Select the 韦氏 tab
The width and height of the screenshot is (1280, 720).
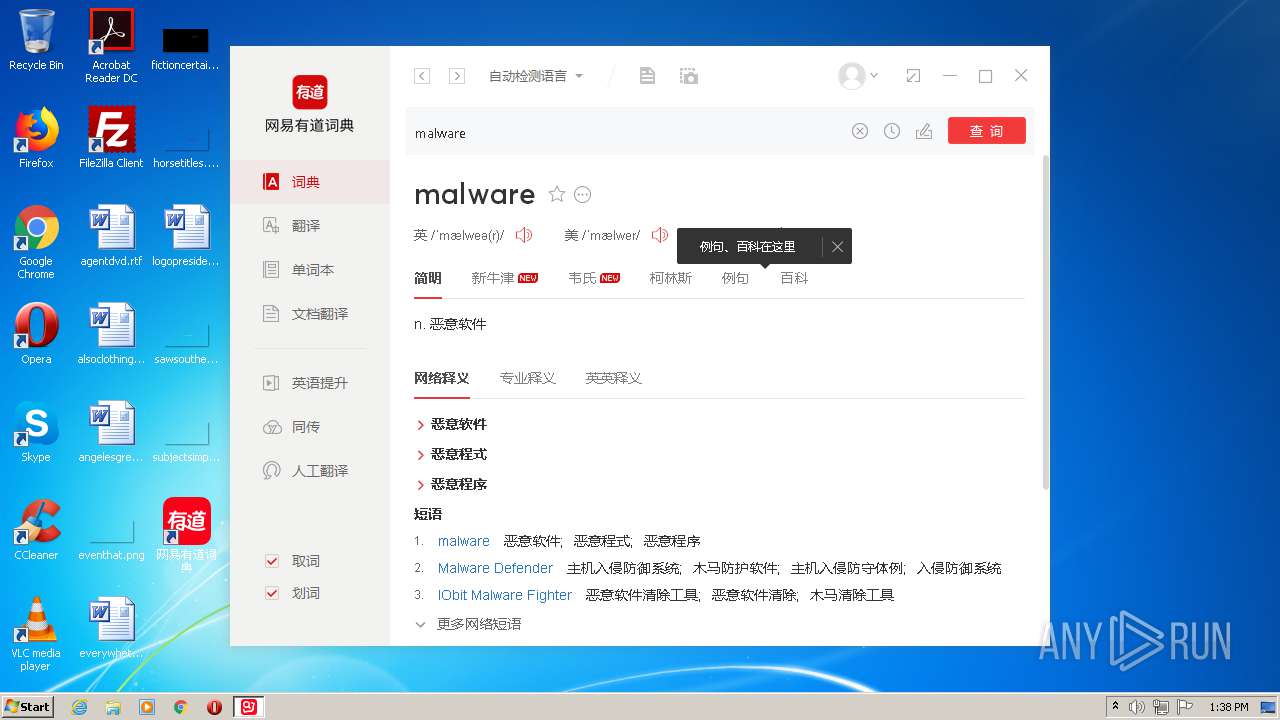tap(594, 278)
